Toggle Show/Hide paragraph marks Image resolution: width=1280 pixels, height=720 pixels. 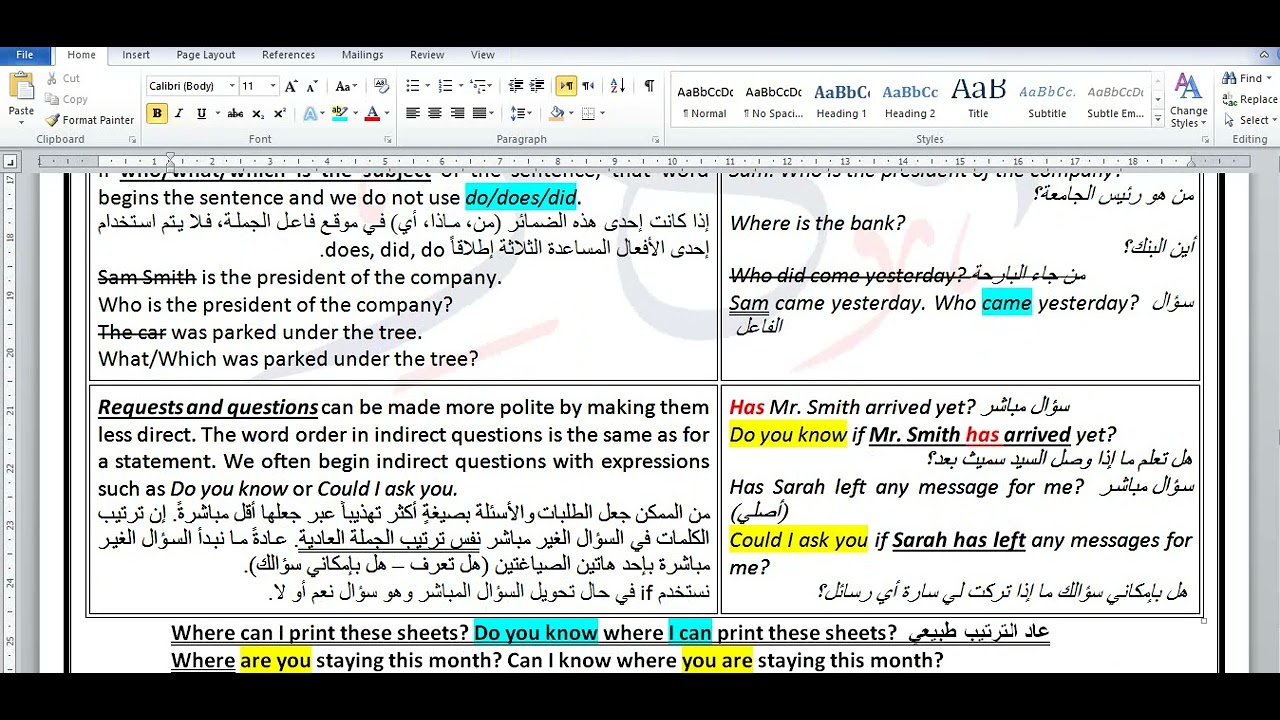pos(649,86)
